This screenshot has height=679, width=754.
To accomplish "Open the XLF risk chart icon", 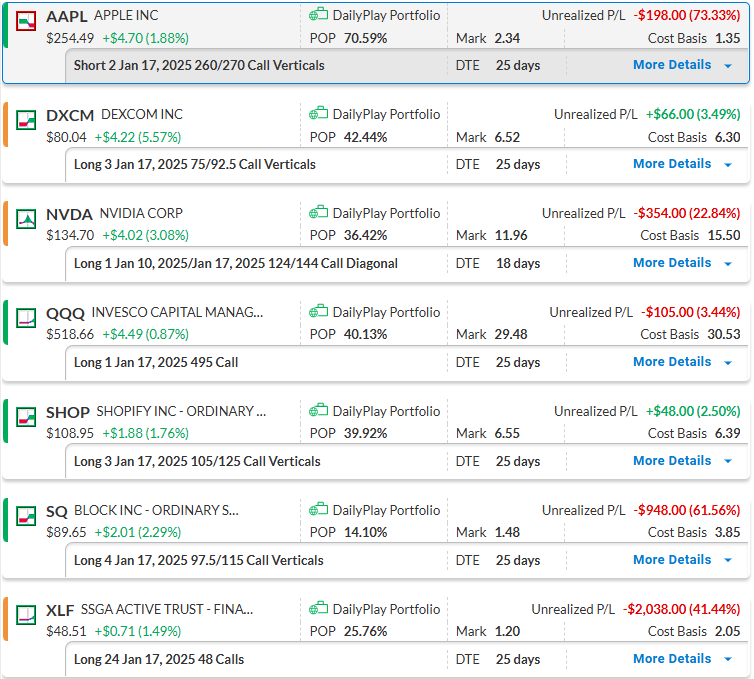I will click(26, 615).
